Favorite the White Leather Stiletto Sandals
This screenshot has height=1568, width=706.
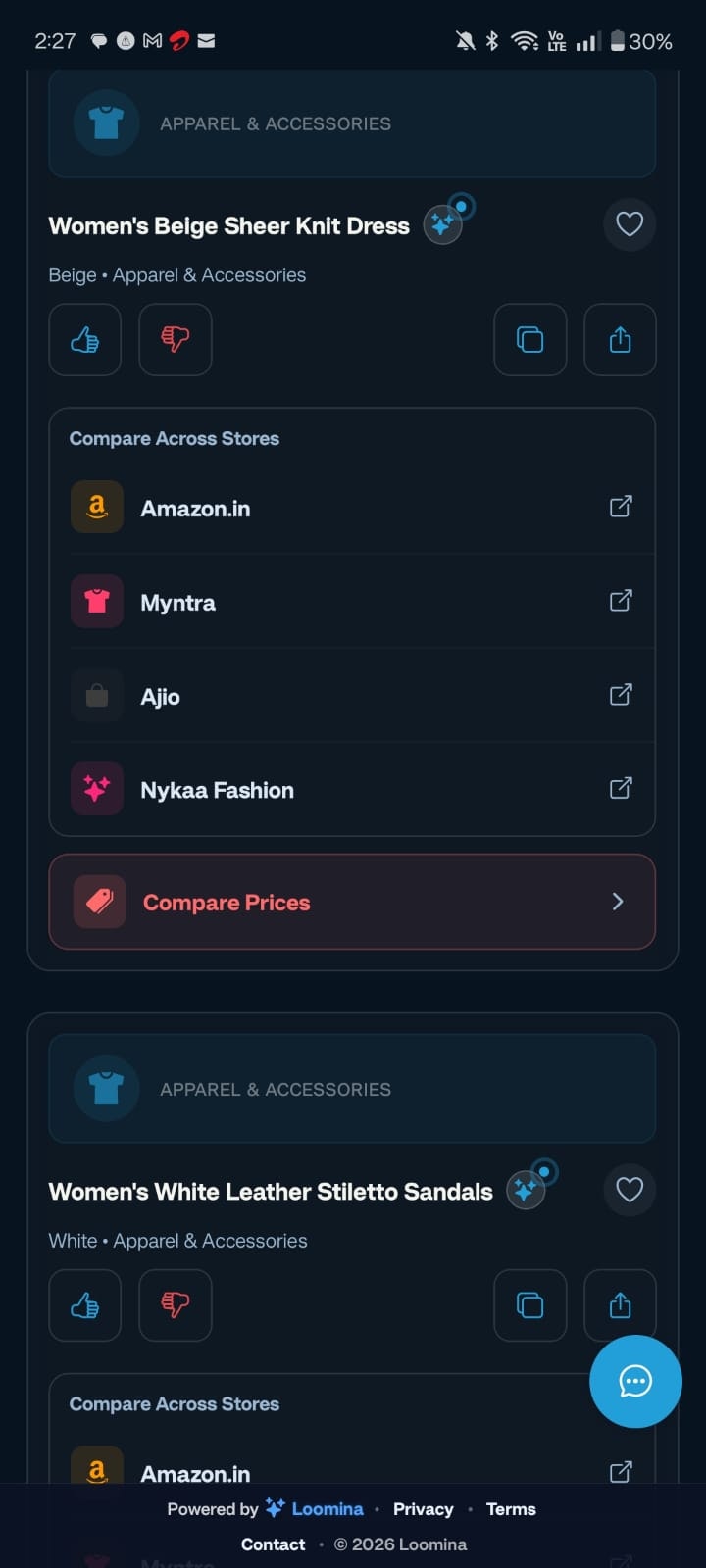tap(629, 1190)
